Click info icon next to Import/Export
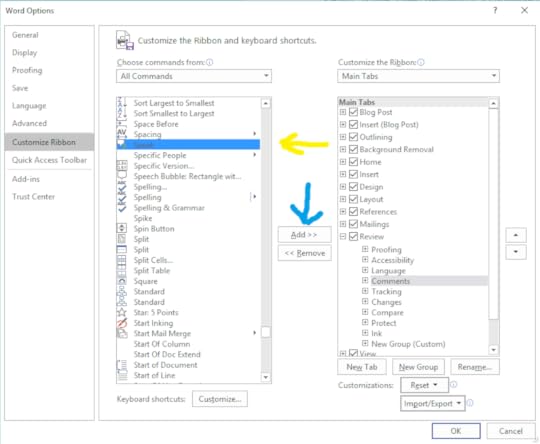 (470, 403)
